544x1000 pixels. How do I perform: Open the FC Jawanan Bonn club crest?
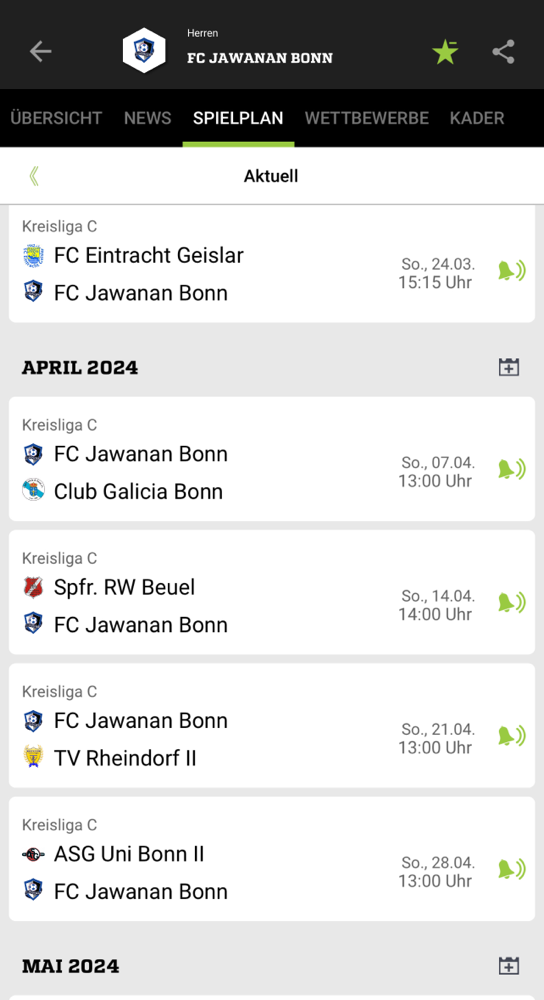144,51
